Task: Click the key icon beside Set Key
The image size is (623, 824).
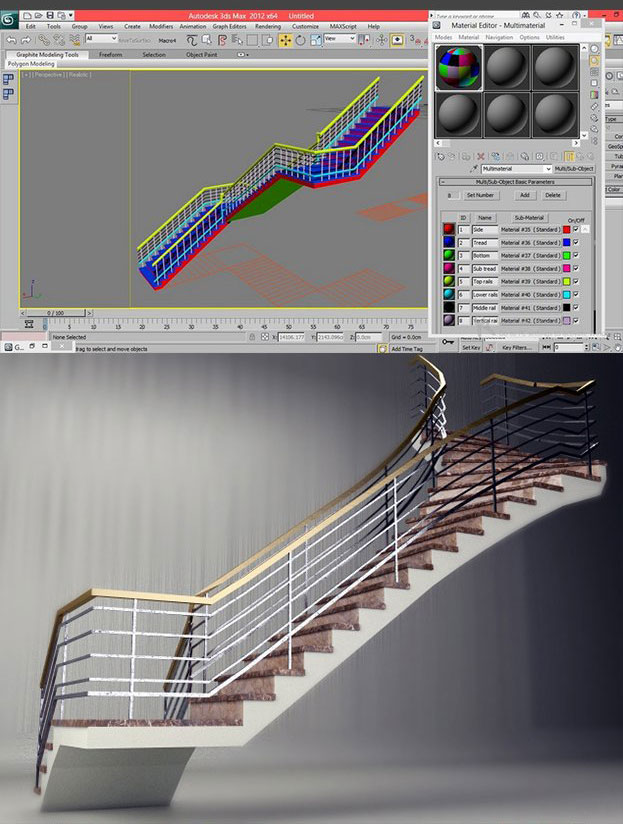Action: click(446, 343)
